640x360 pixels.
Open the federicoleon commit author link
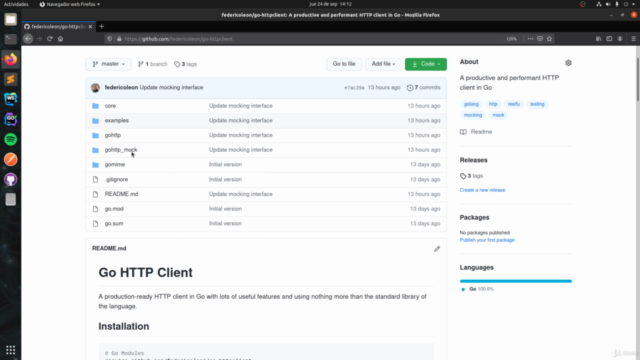pos(121,87)
